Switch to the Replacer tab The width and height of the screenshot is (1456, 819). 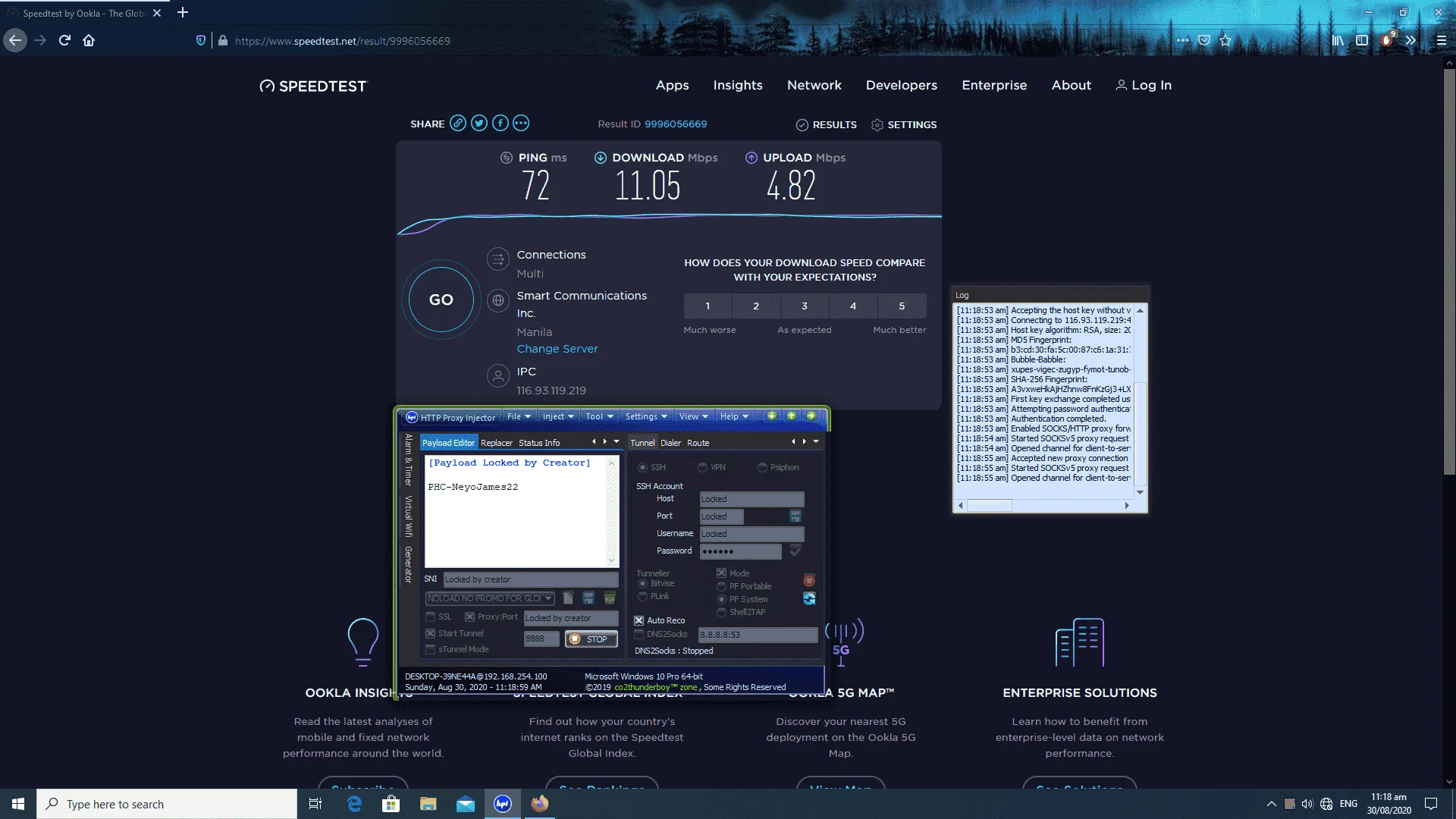pos(497,443)
